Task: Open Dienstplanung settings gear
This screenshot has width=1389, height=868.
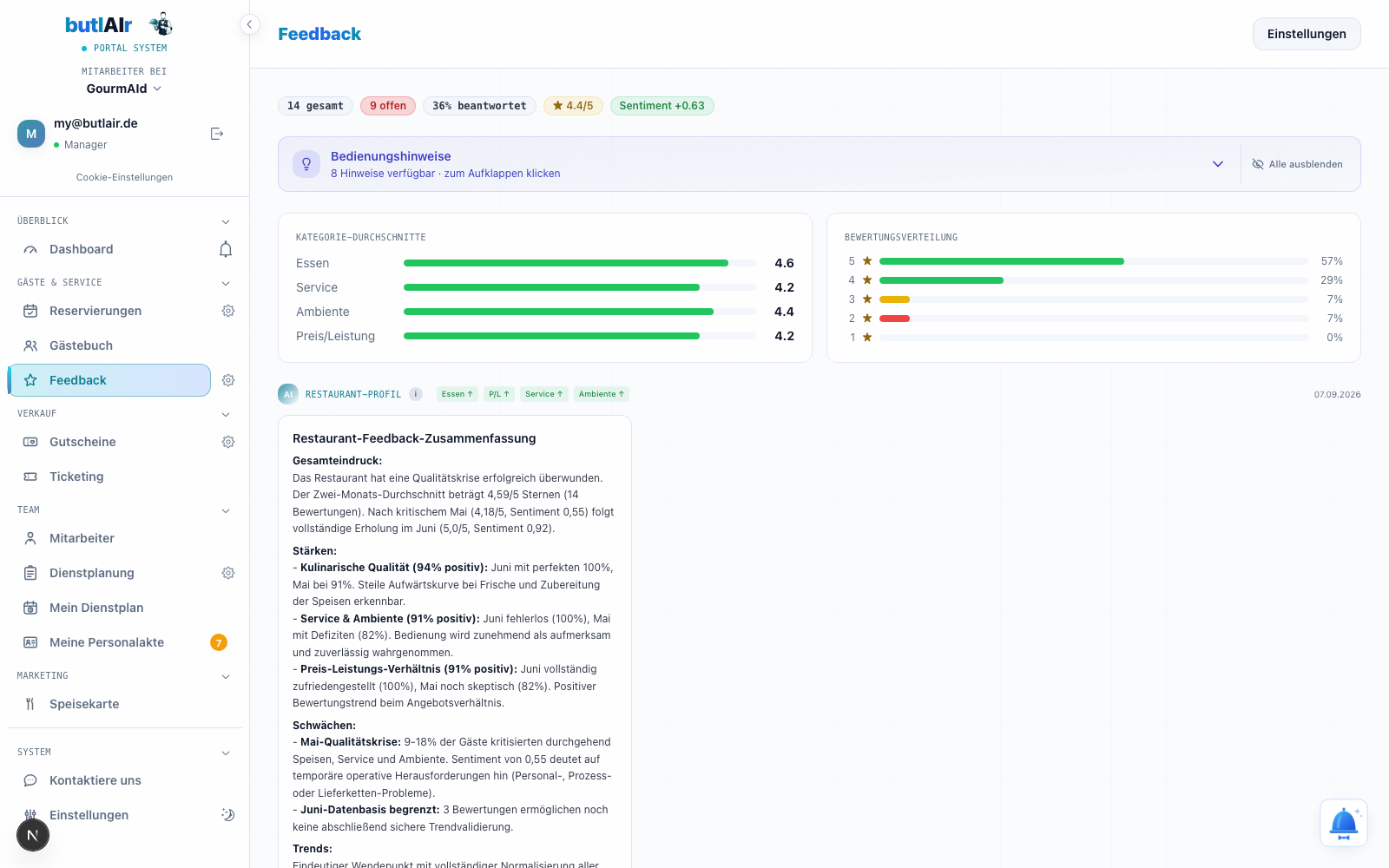Action: (x=228, y=573)
